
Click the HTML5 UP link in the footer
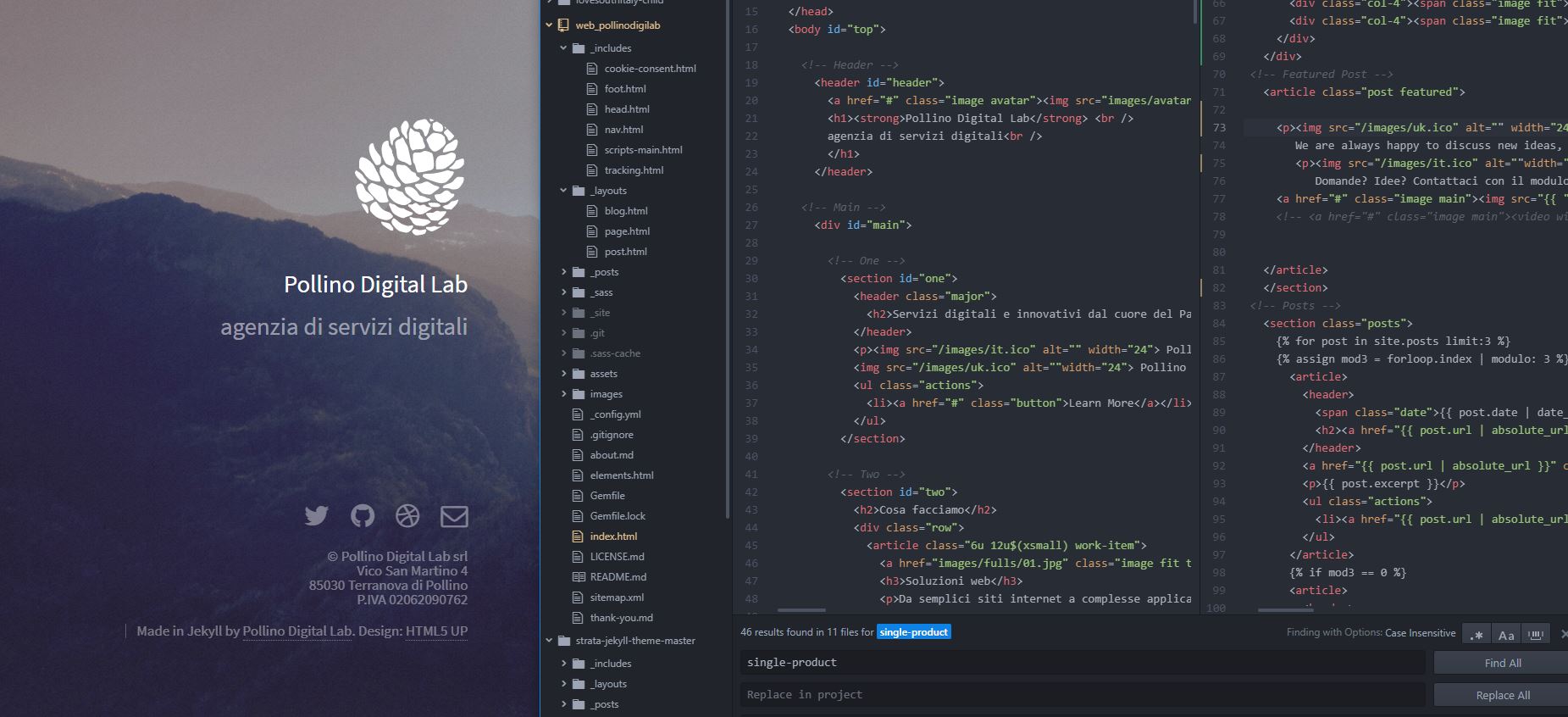tap(436, 631)
